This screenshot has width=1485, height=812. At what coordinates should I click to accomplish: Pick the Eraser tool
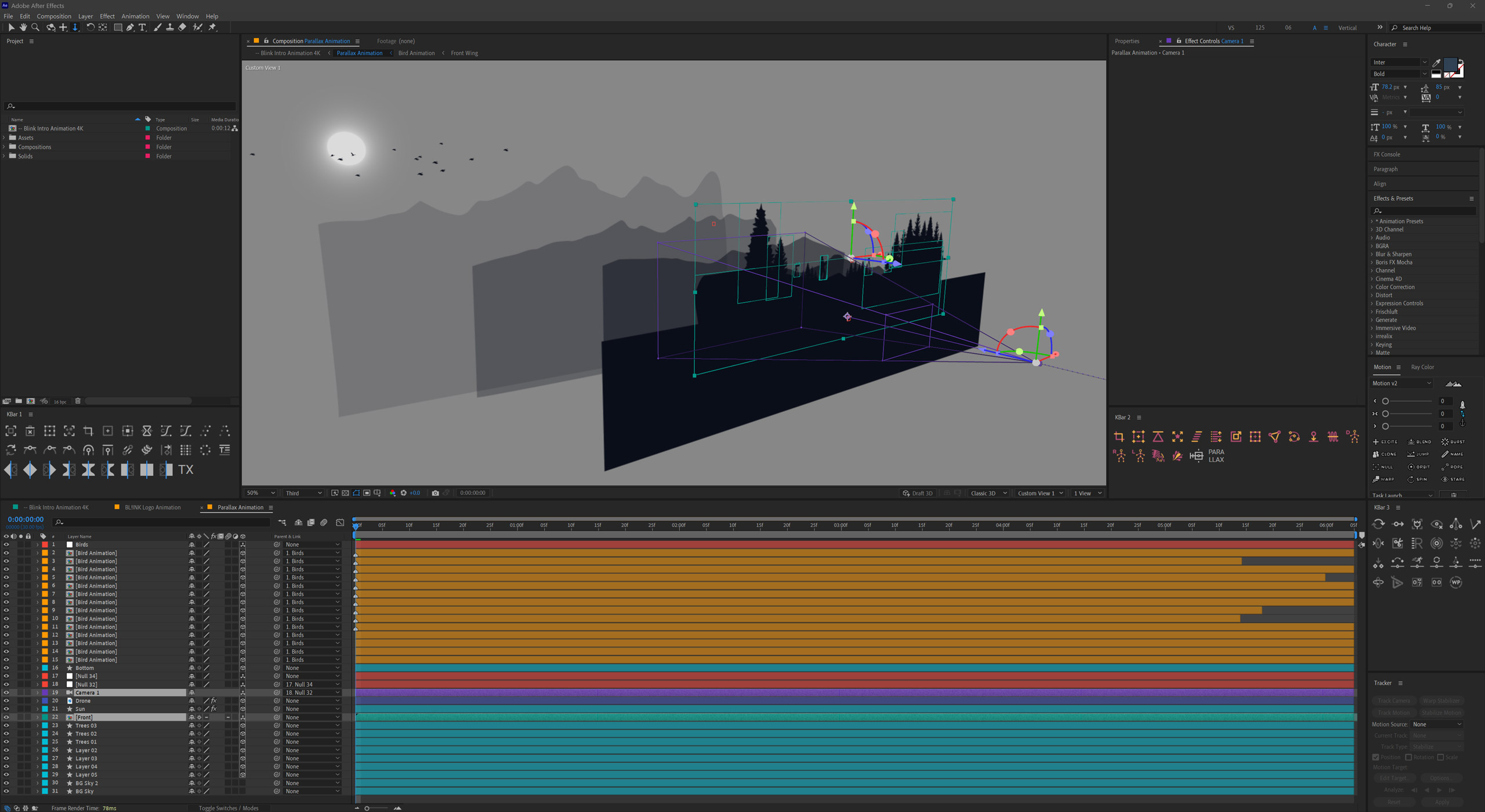pos(182,27)
